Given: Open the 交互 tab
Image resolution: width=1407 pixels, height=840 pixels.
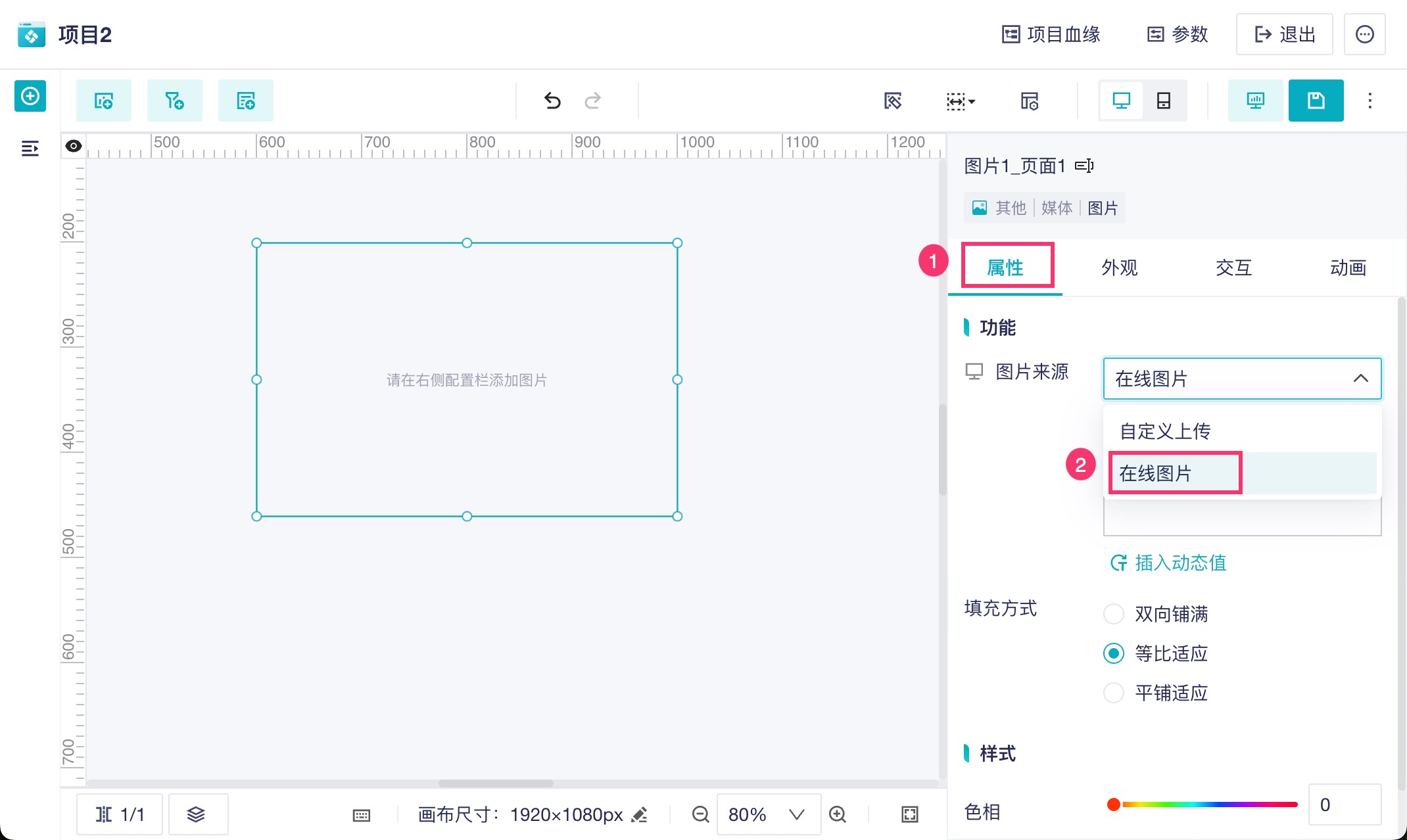Looking at the screenshot, I should 1233,268.
